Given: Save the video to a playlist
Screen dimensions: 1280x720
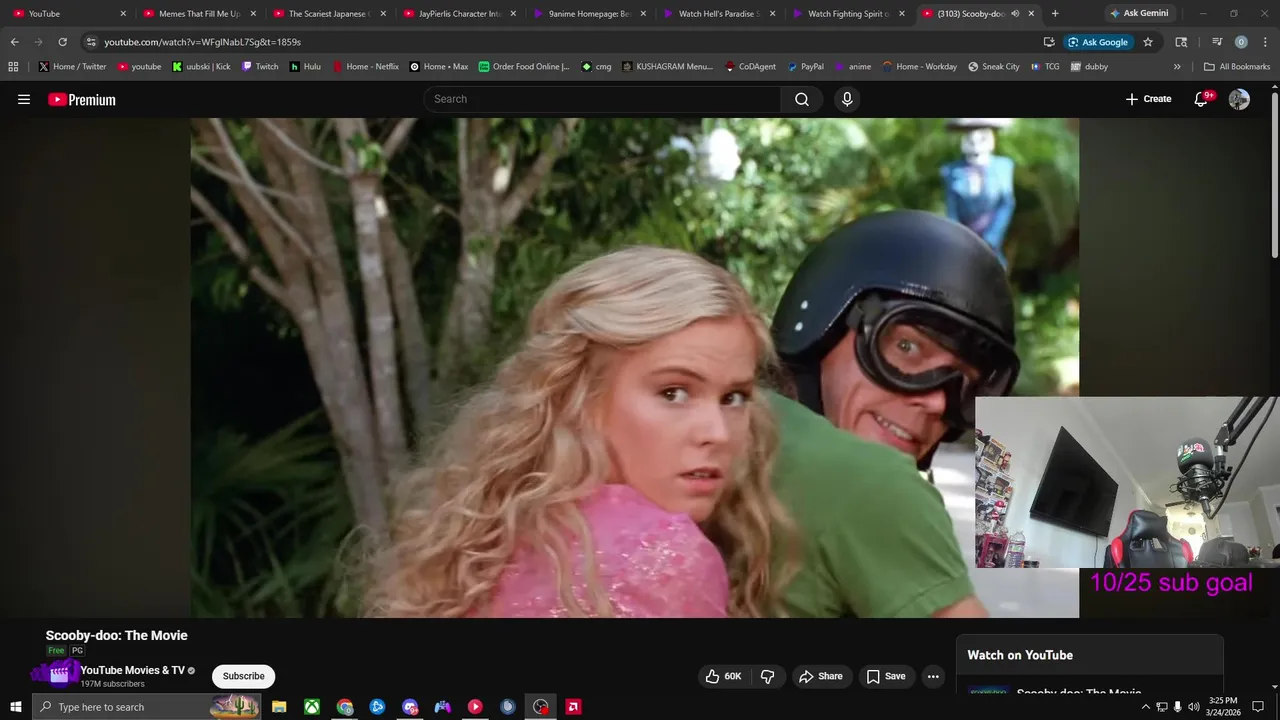Looking at the screenshot, I should tap(886, 676).
